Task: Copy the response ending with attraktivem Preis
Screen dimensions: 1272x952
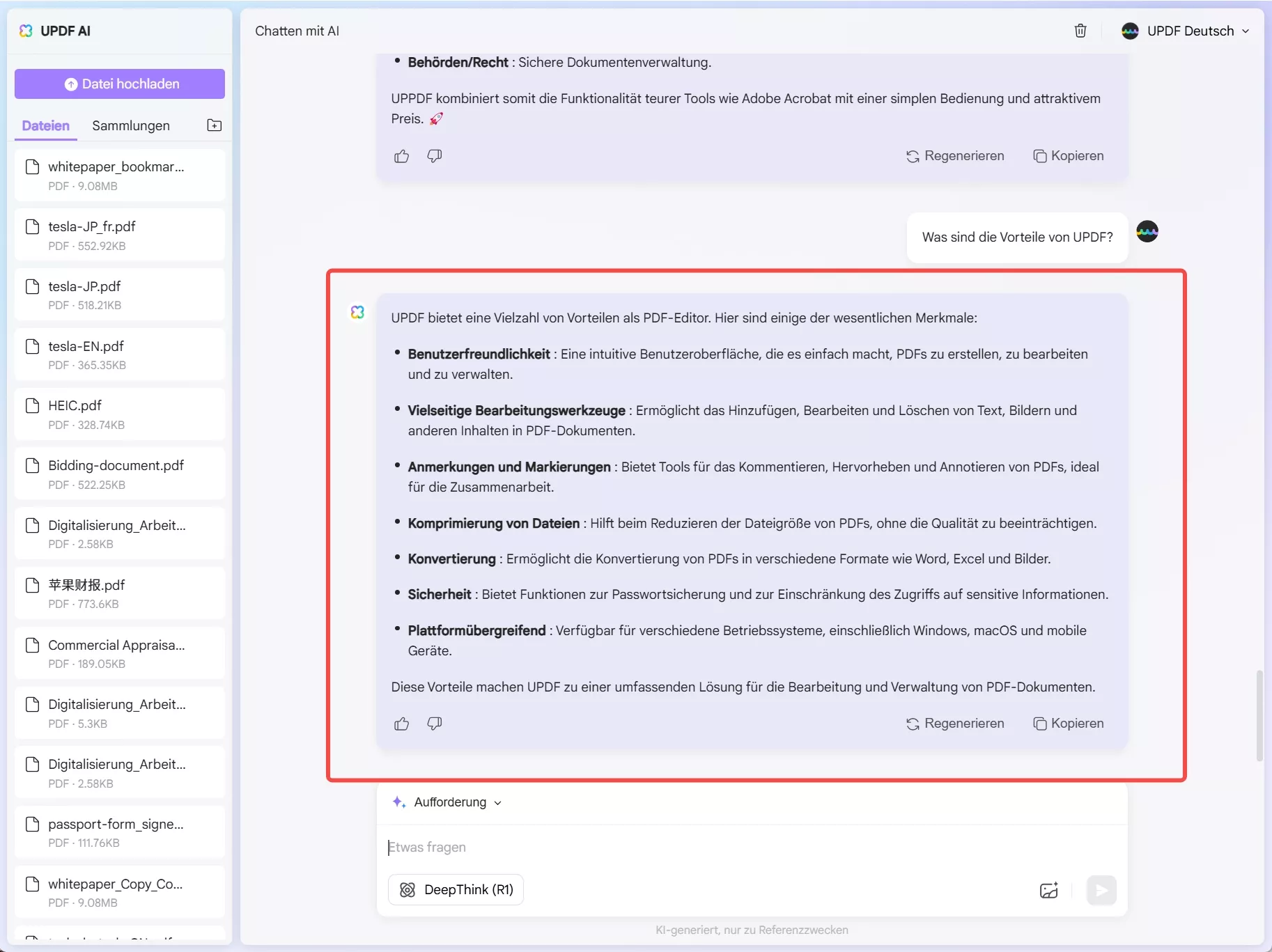Action: (1069, 156)
